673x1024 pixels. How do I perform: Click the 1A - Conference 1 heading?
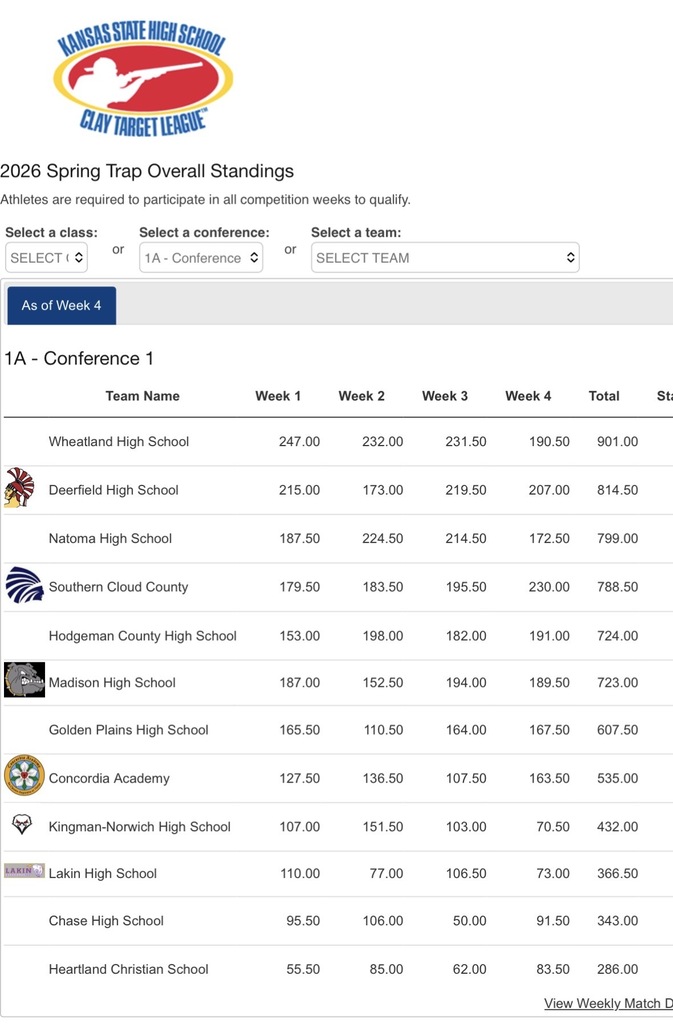(x=79, y=359)
